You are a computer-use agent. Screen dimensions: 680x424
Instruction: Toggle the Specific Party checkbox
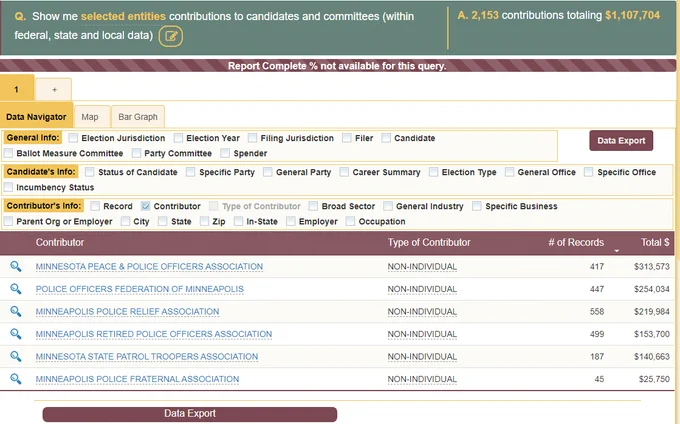[x=190, y=172]
